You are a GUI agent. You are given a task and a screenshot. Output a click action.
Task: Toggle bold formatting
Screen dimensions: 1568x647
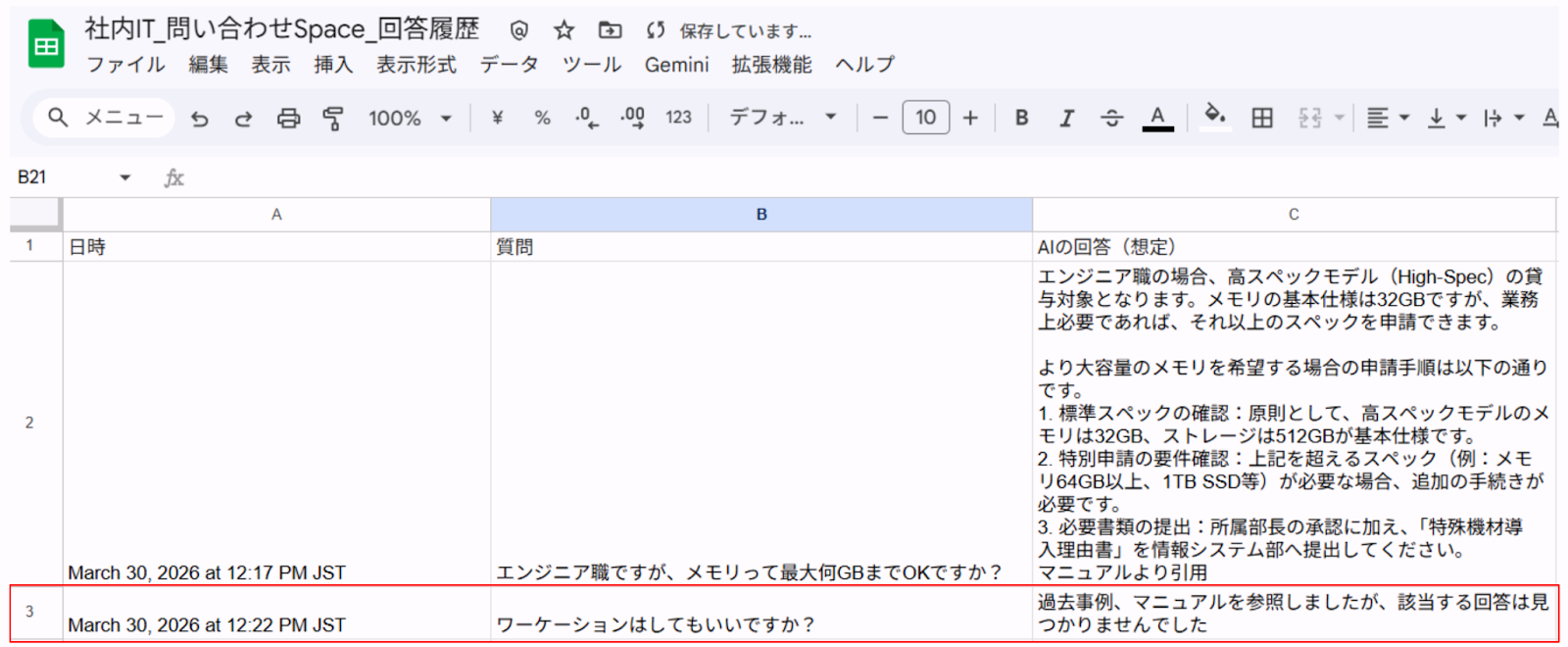point(1021,118)
